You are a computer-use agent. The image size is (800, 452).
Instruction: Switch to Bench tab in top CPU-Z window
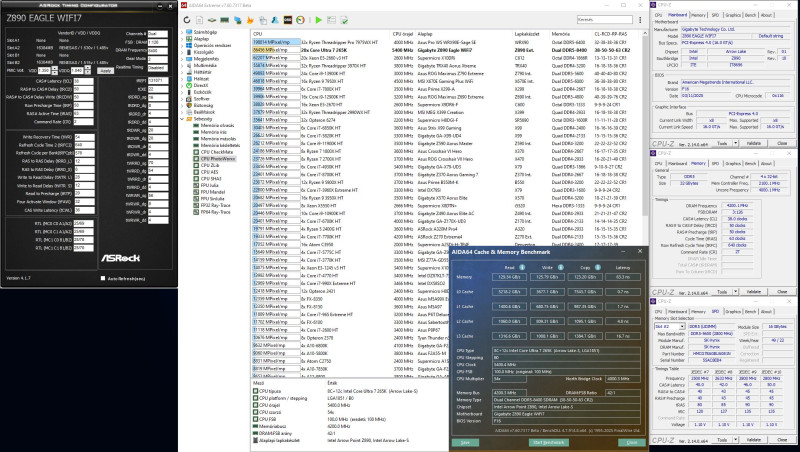750,15
